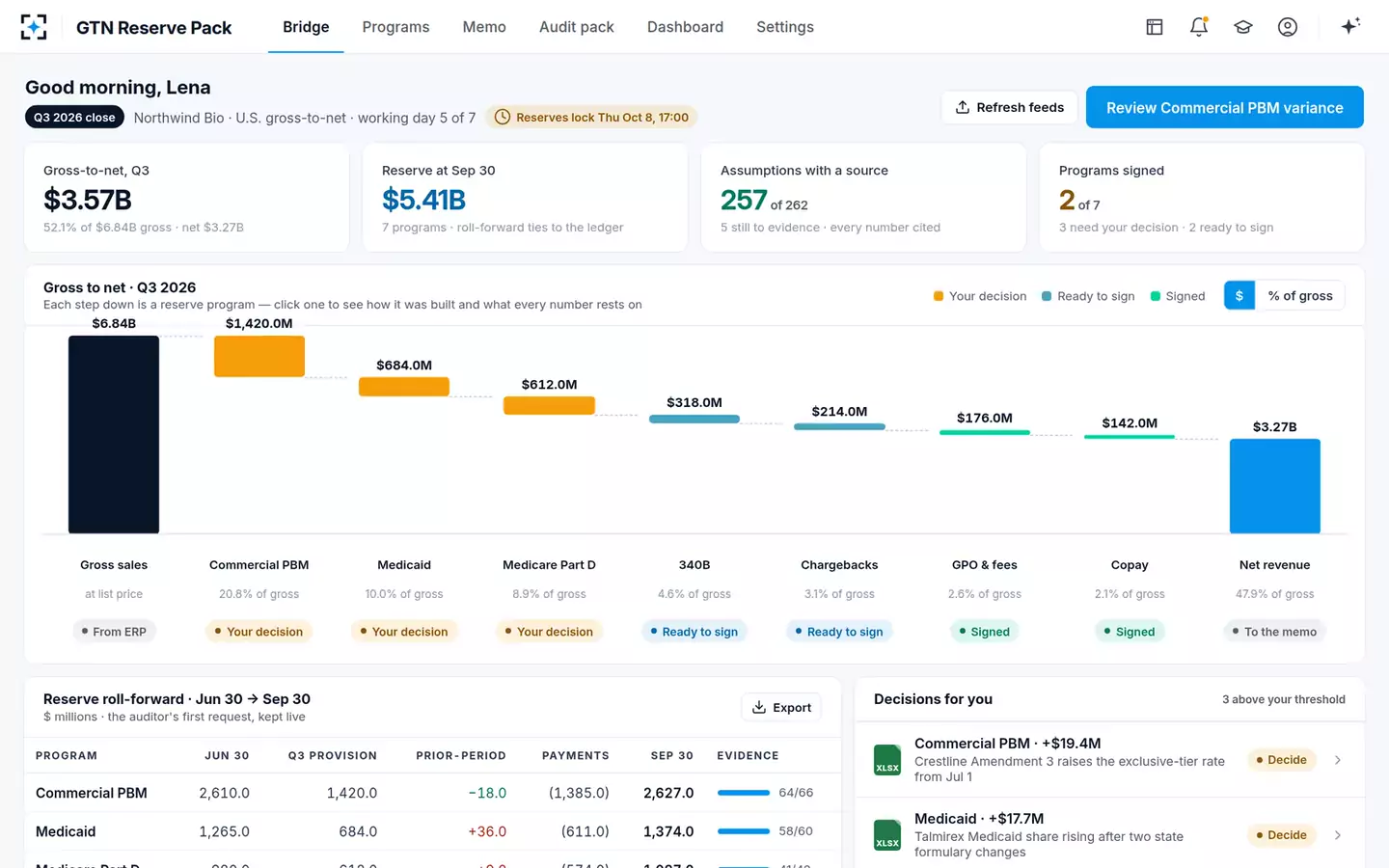
Task: Click Medicaid evidence progress bar 58/60
Action: [744, 831]
